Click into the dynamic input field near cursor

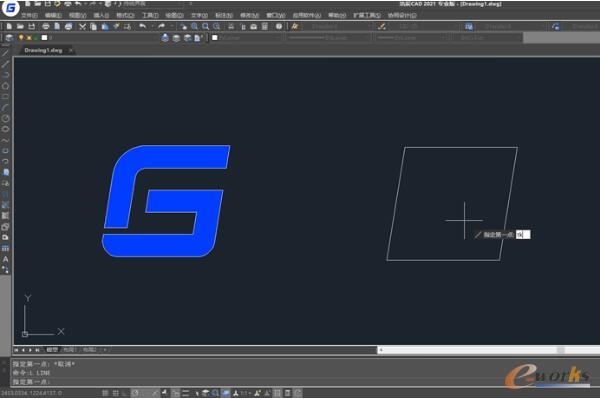tap(523, 235)
